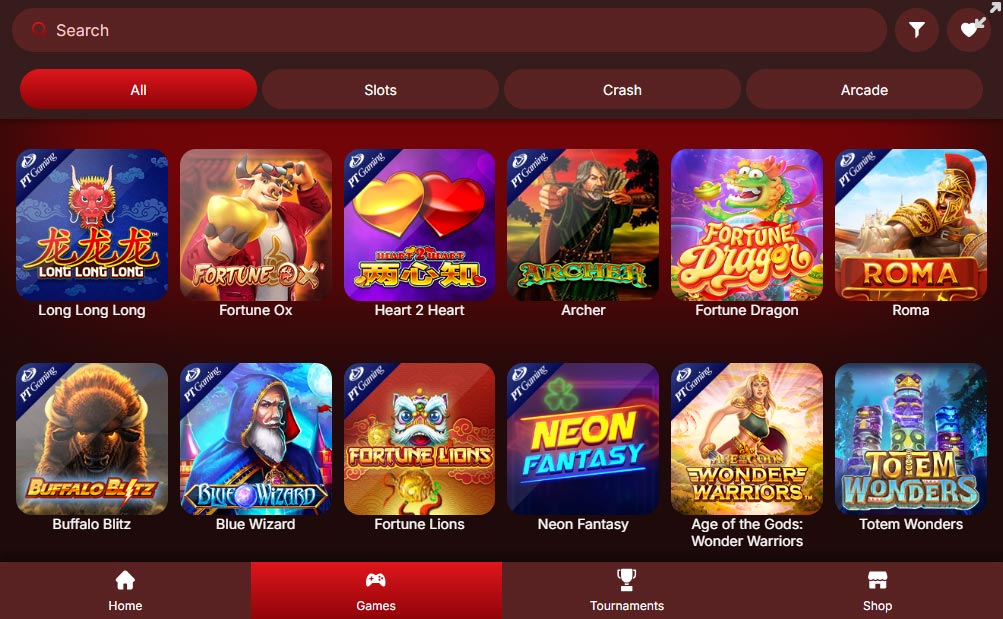Click the Totem Wonders title label
Screen dimensions: 1003x619
911,524
